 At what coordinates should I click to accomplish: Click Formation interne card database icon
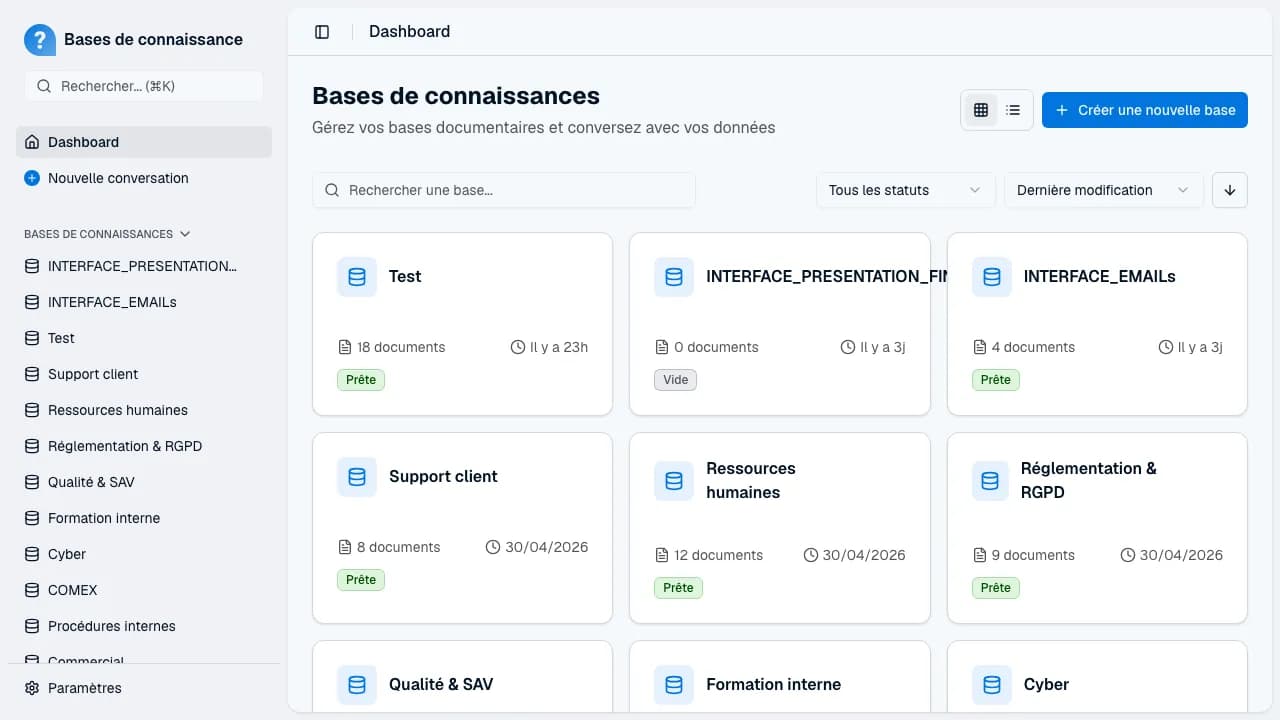tap(674, 685)
